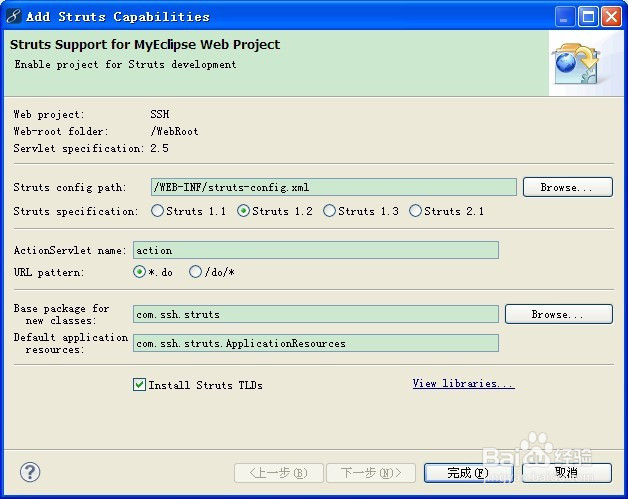Focus the Struts config path field
This screenshot has width=628, height=499.
334,187
